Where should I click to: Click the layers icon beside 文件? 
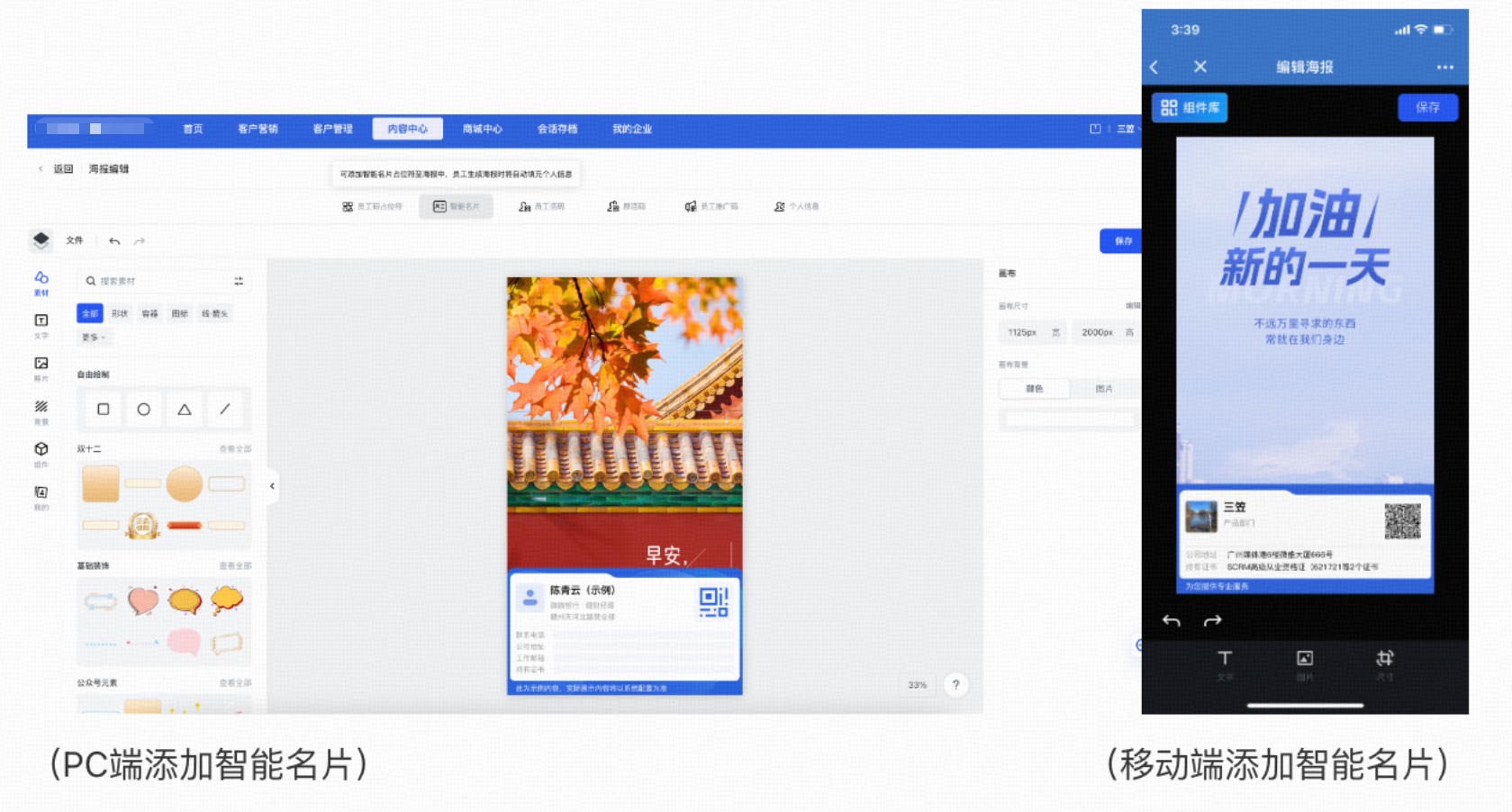pos(41,239)
